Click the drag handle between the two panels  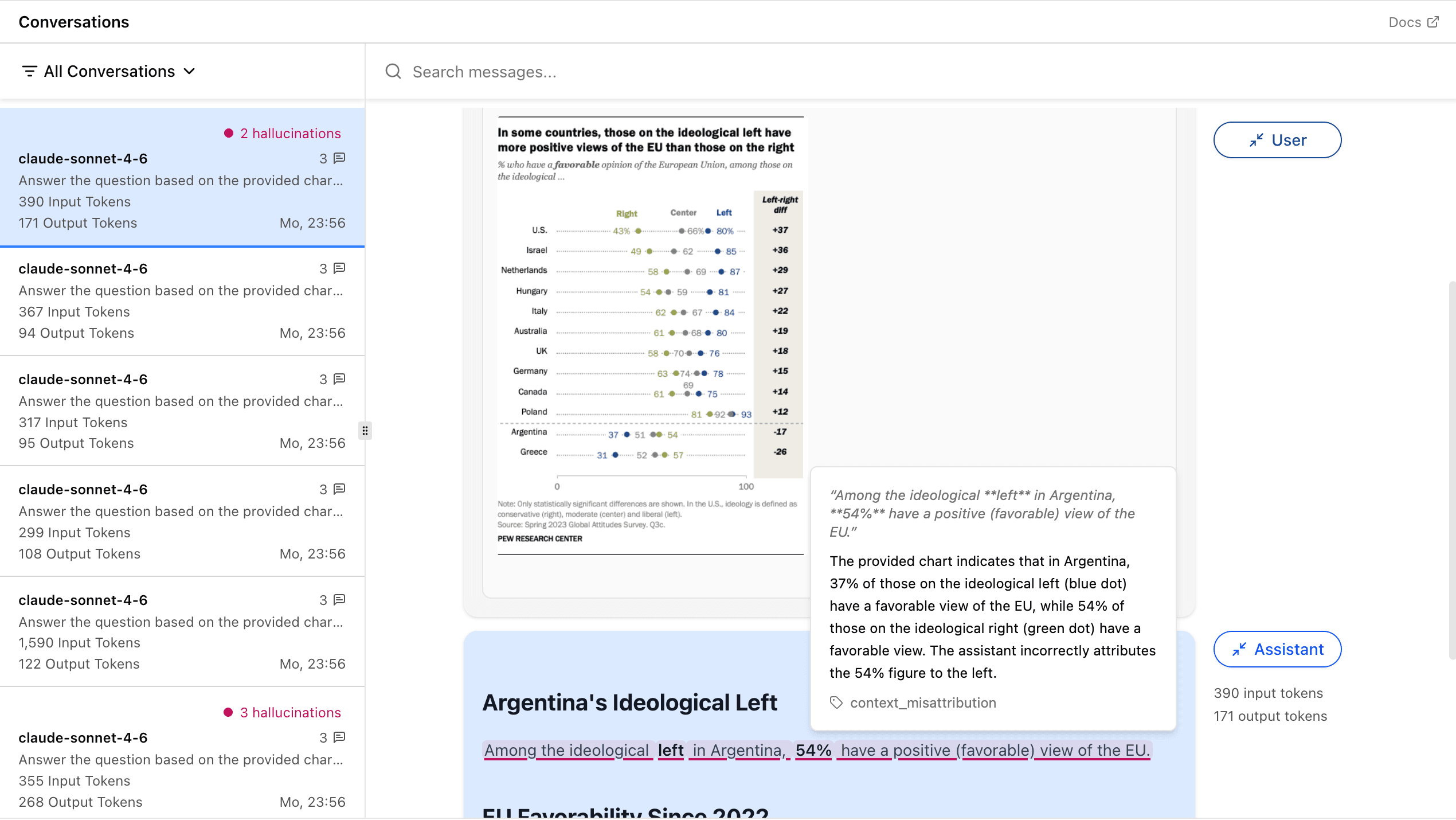365,430
